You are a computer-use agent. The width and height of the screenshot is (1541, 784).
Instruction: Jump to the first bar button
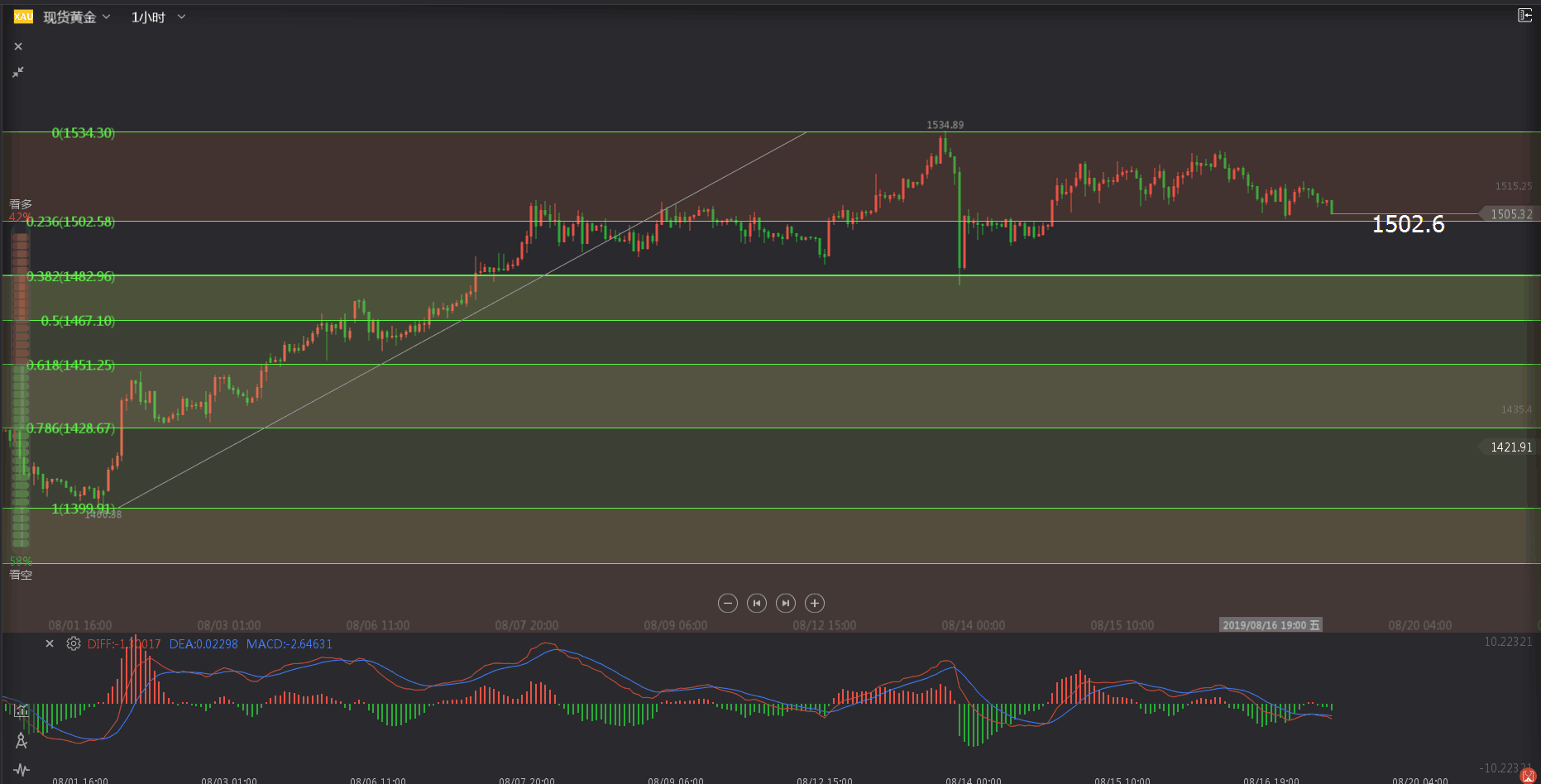(757, 603)
